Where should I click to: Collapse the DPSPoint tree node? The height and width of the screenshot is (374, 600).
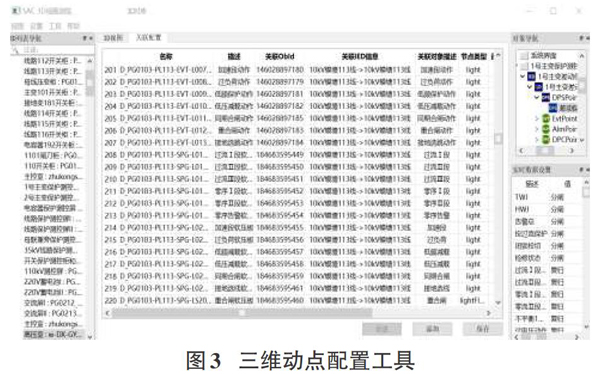point(537,98)
